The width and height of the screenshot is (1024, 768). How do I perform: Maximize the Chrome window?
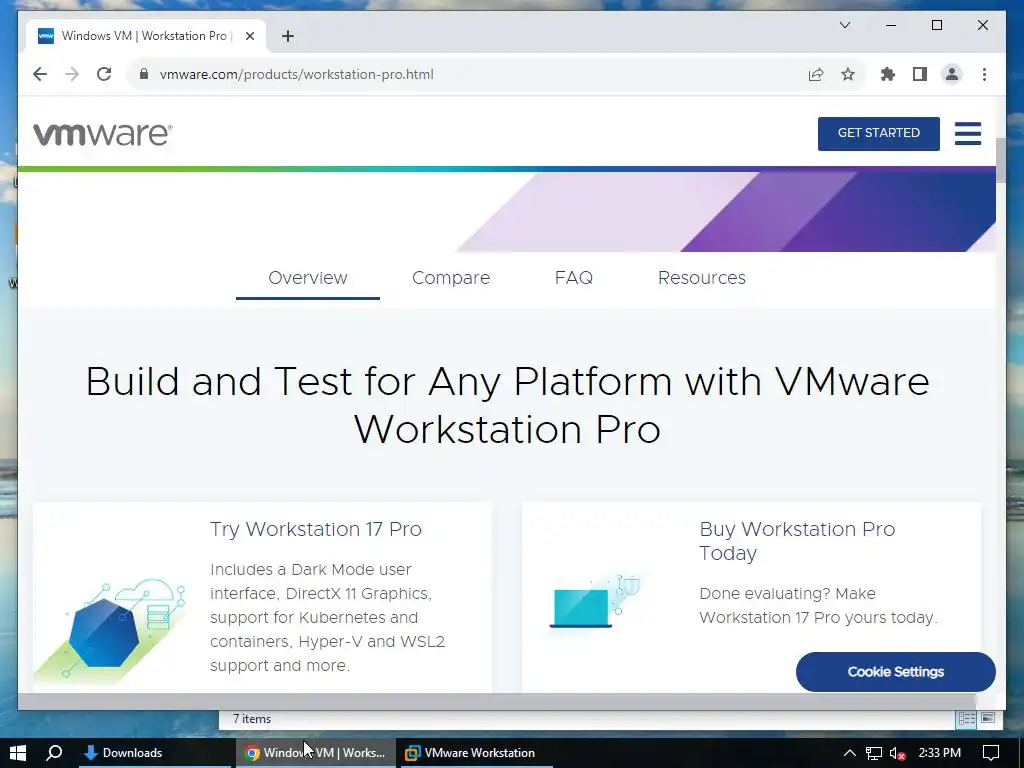[936, 25]
